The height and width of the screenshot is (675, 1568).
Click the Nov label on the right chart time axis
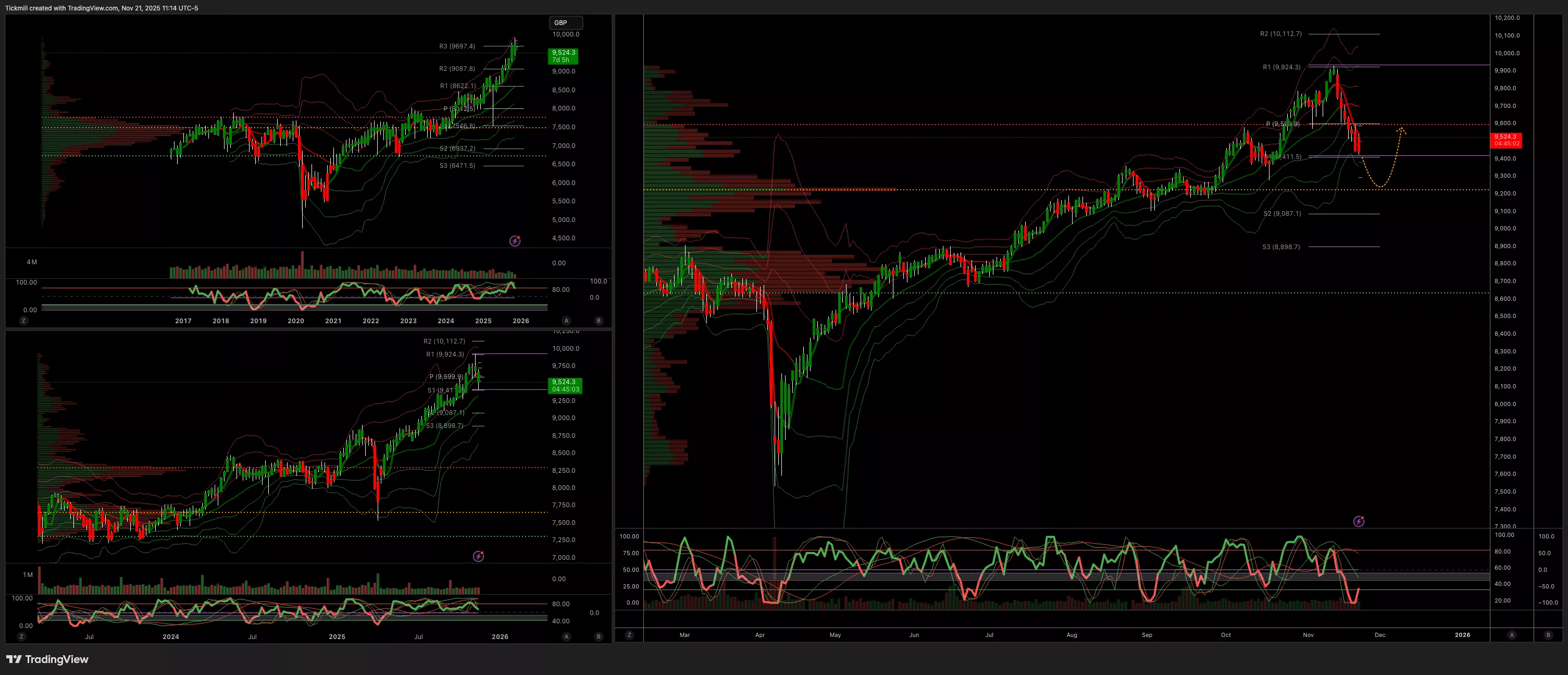(1308, 635)
